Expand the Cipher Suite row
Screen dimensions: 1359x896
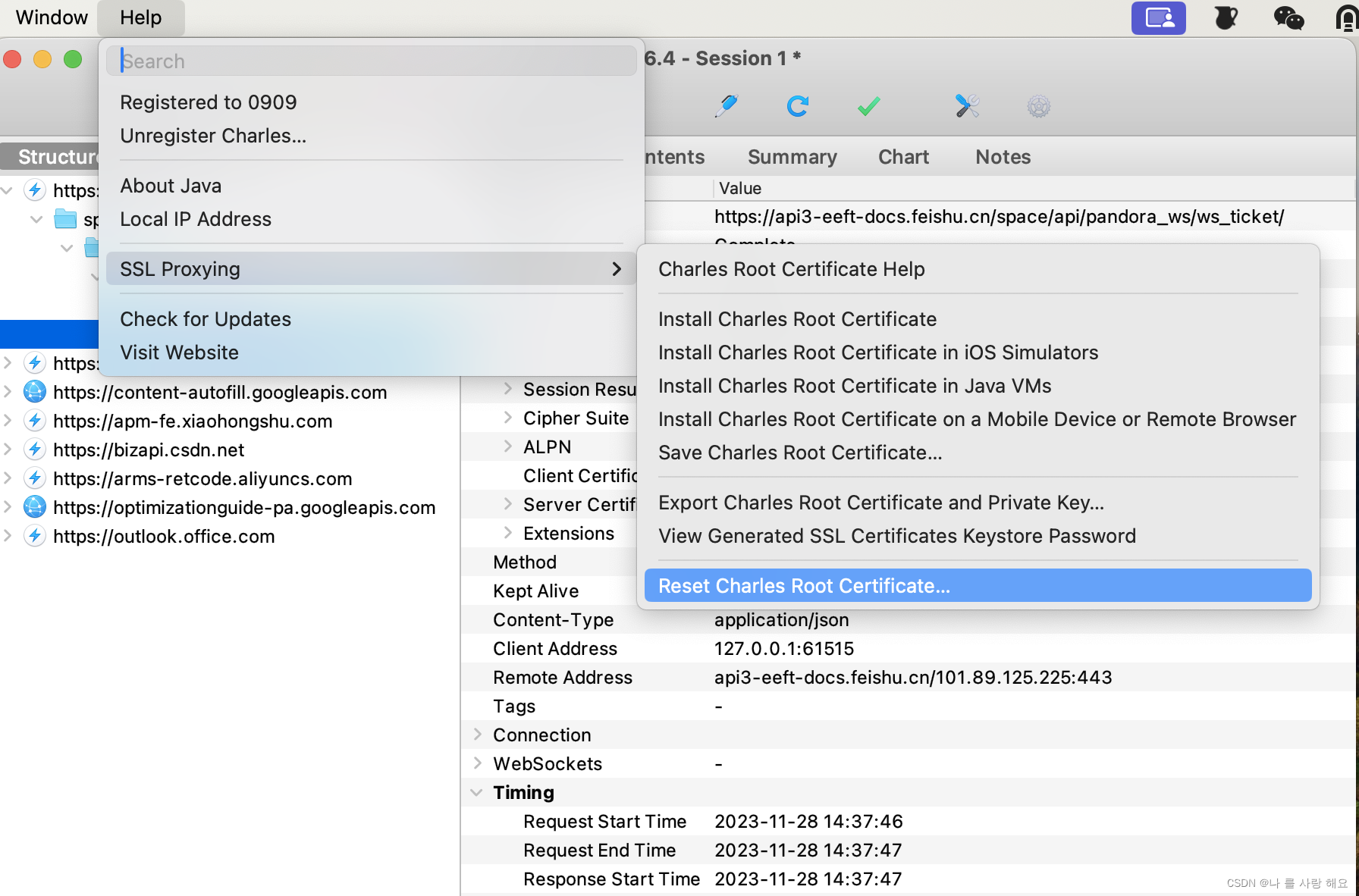[508, 418]
